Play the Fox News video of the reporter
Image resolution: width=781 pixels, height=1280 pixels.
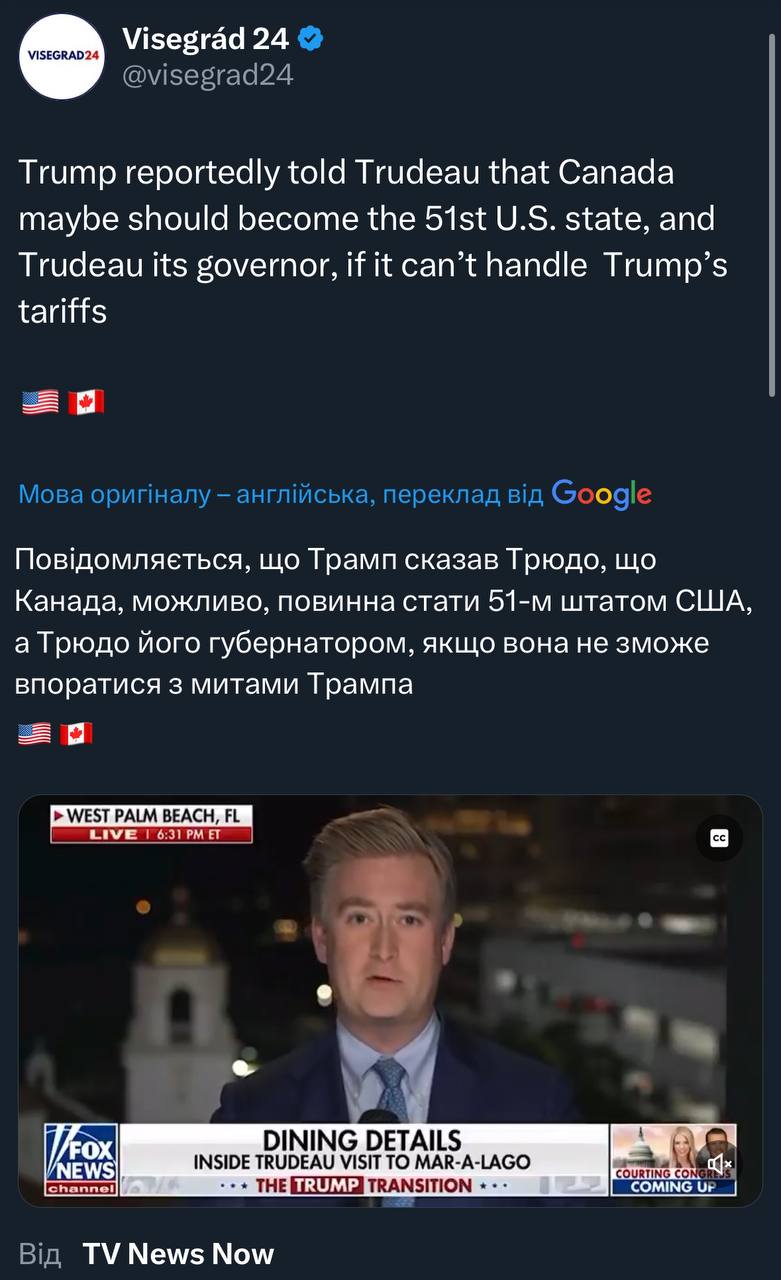[x=390, y=1000]
